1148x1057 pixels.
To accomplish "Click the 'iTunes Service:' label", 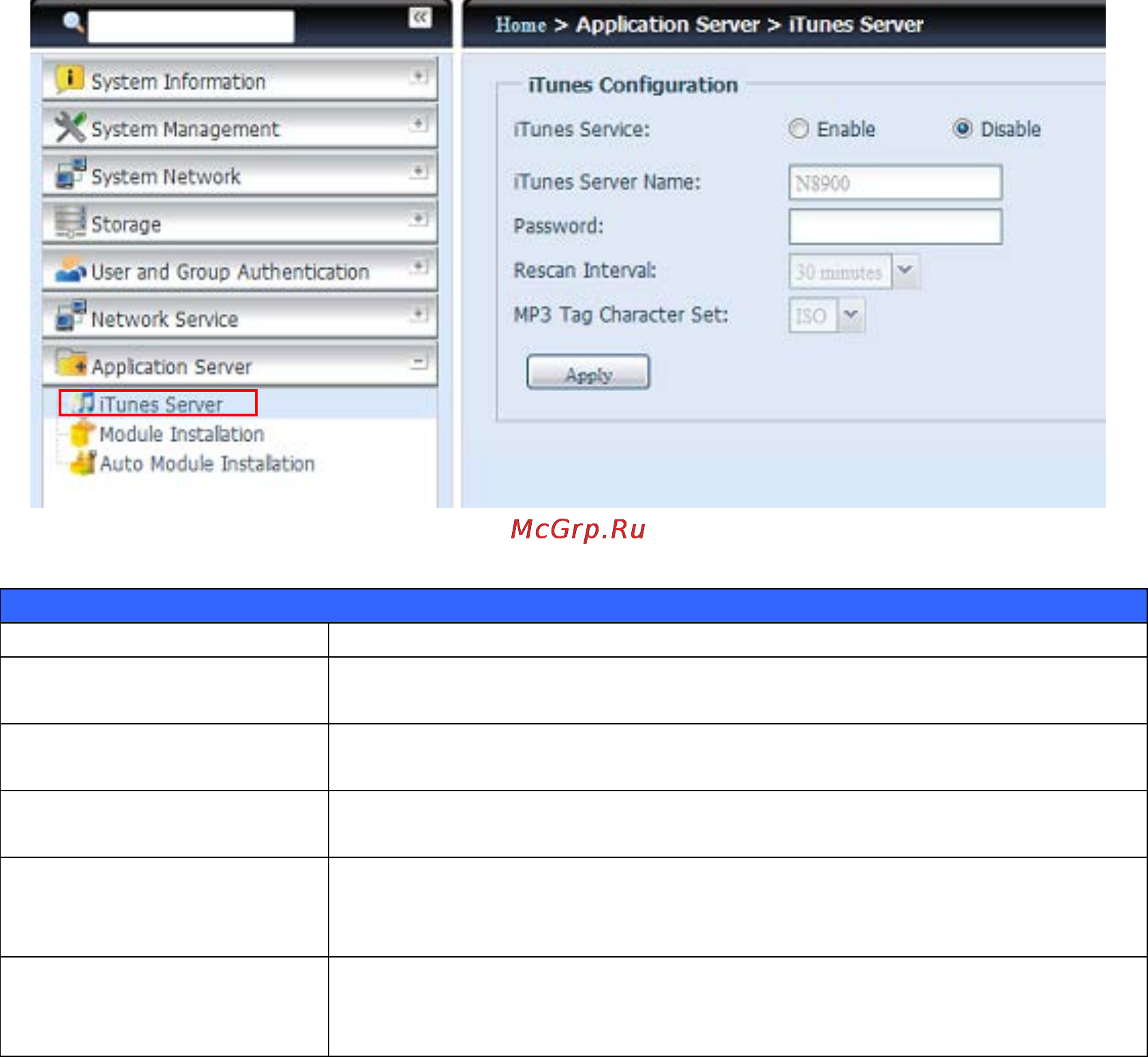I will click(x=581, y=129).
